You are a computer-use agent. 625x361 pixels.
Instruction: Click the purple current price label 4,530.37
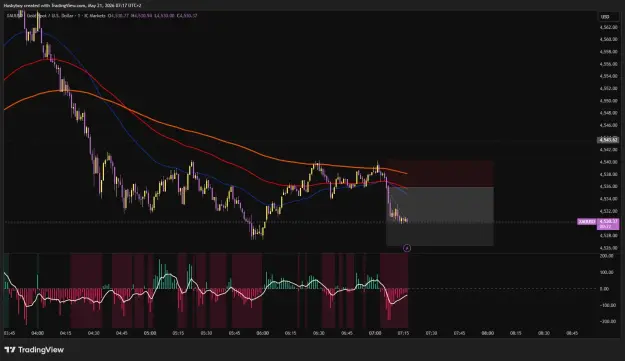[x=608, y=224]
